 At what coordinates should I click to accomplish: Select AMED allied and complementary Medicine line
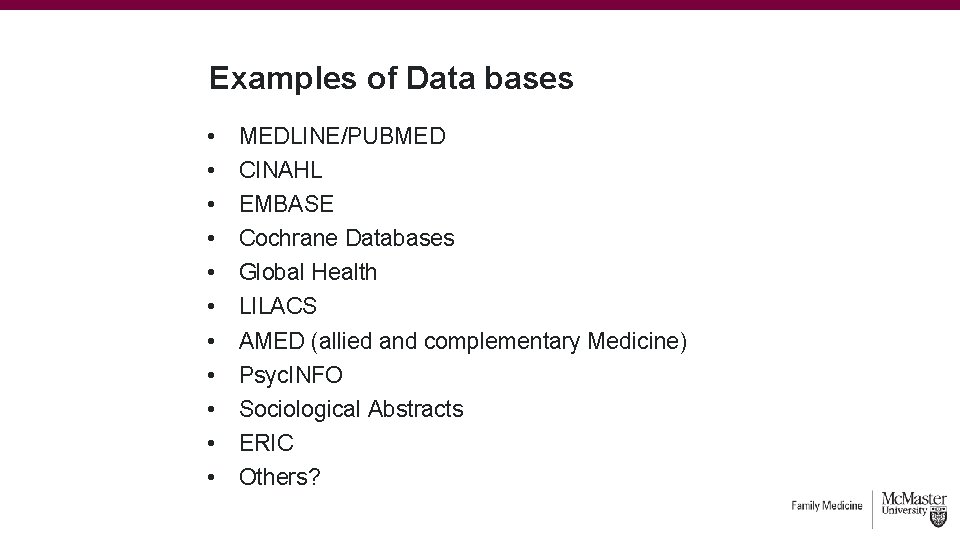462,342
